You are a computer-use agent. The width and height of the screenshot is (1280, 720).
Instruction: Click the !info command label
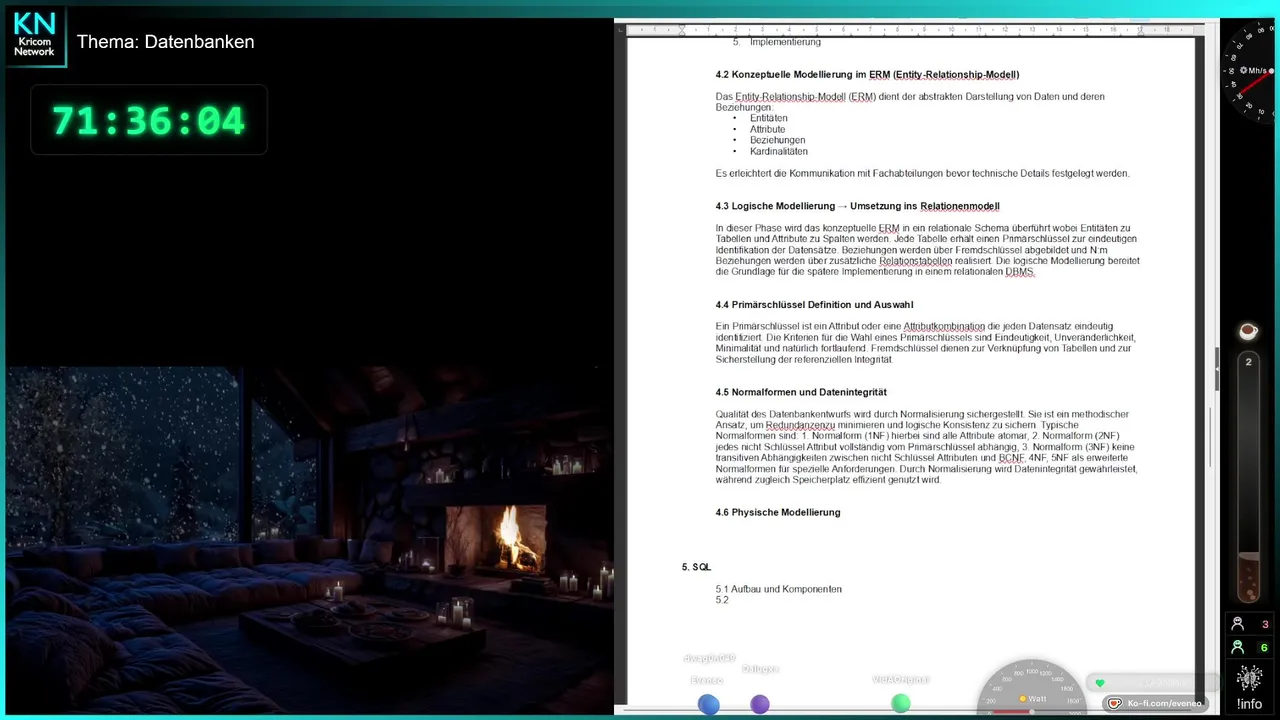pos(1249,704)
